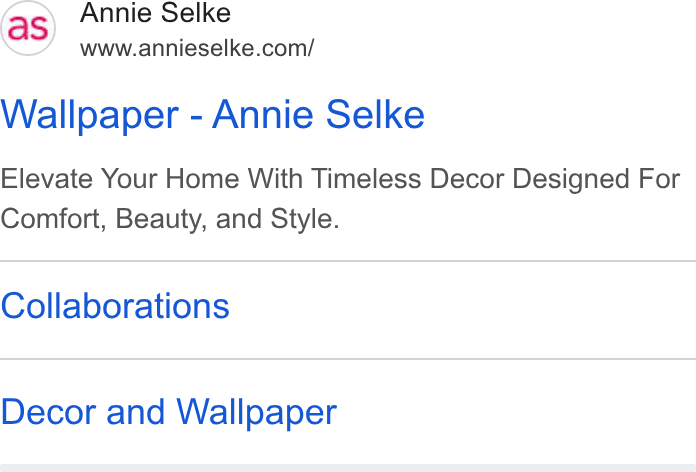Image resolution: width=696 pixels, height=472 pixels.
Task: Click 'Timeless Decor Designed For' snippet text
Action: click(x=495, y=179)
